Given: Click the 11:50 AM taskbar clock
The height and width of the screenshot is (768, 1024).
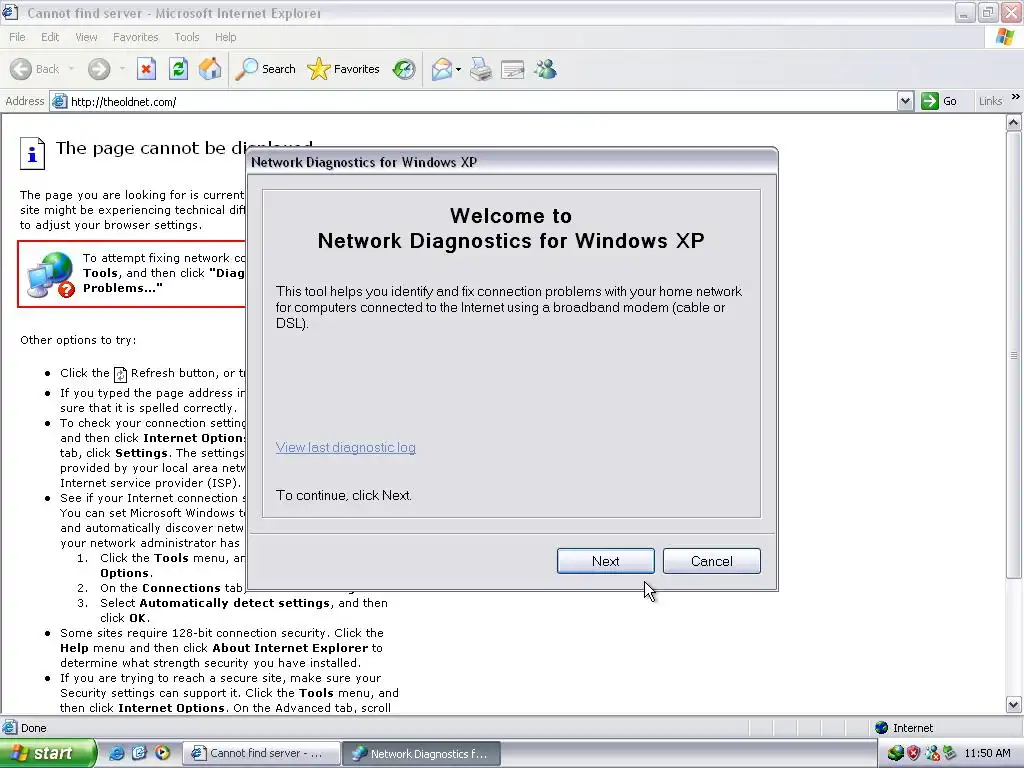Looking at the screenshot, I should (x=987, y=754).
